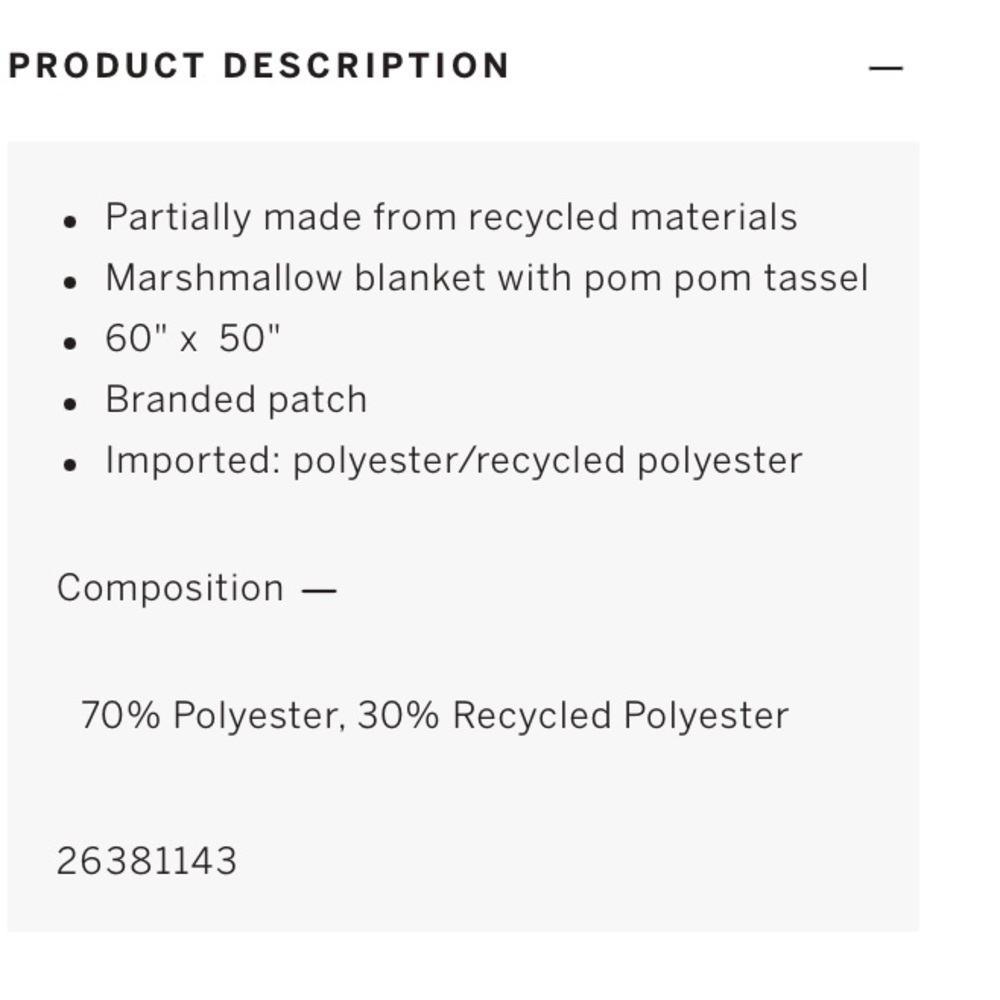Click the recycled materials bullet text
The image size is (1000, 1000).
[452, 217]
